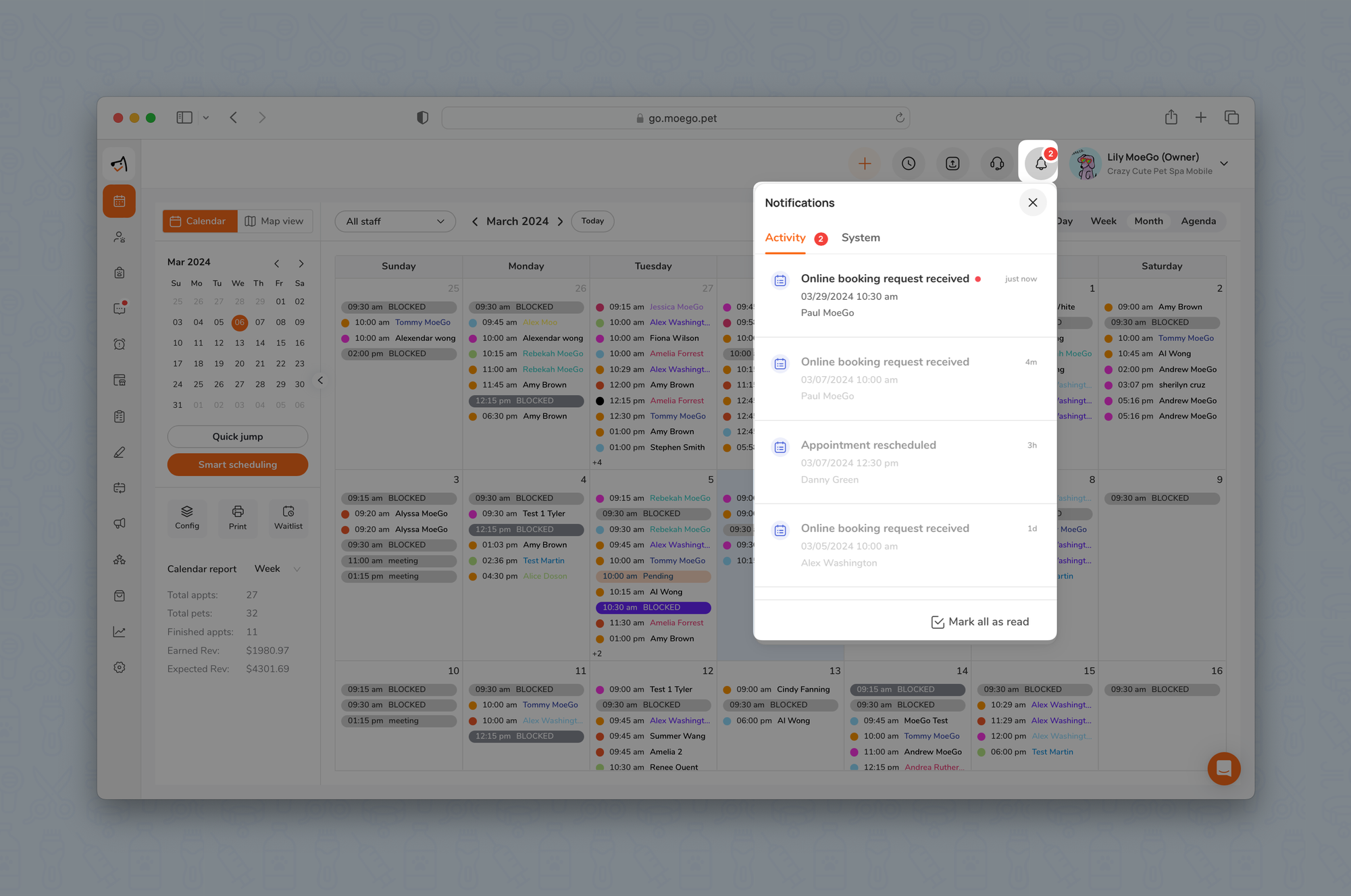
Task: Select Month view option
Action: 1148,221
